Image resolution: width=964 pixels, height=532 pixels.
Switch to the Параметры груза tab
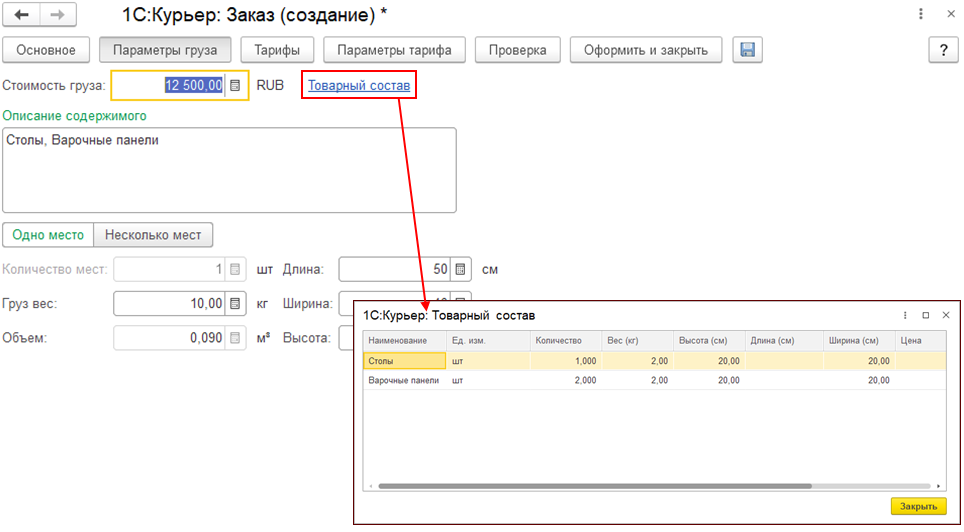(x=165, y=50)
